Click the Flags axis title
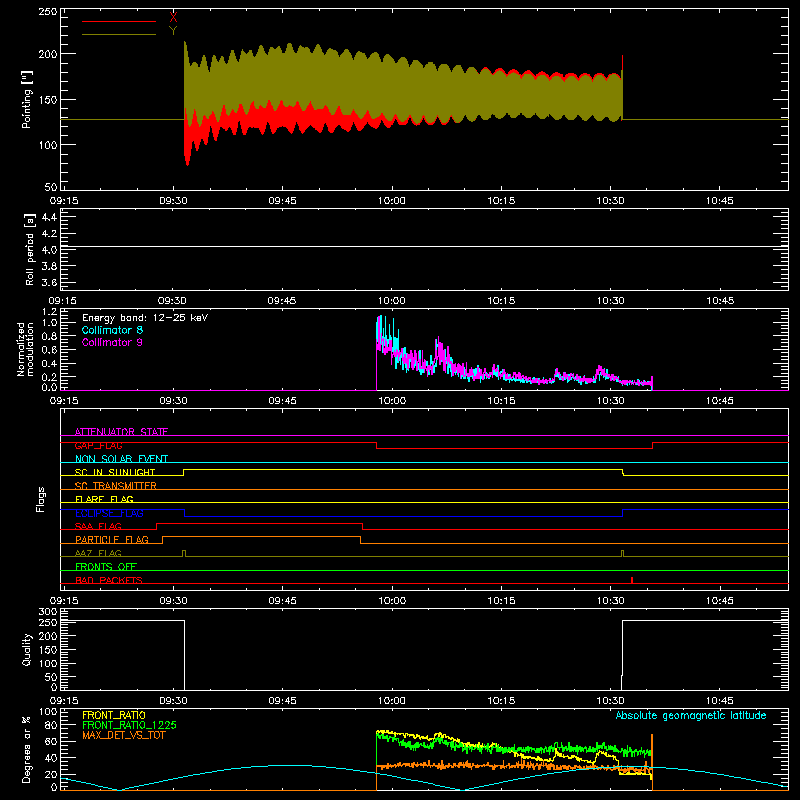800x800 pixels. [41, 499]
